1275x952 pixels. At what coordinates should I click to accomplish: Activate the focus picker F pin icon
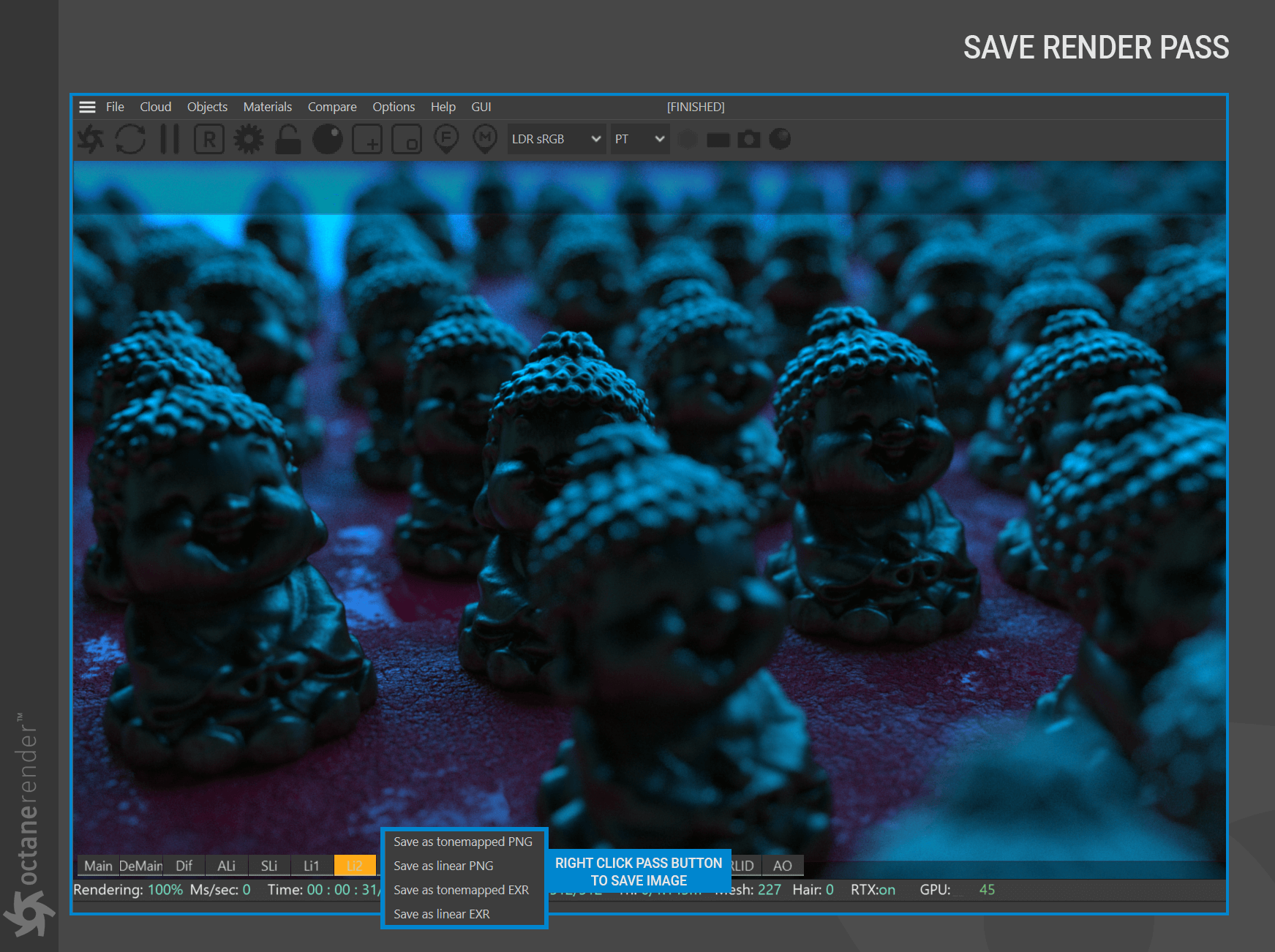tap(446, 139)
